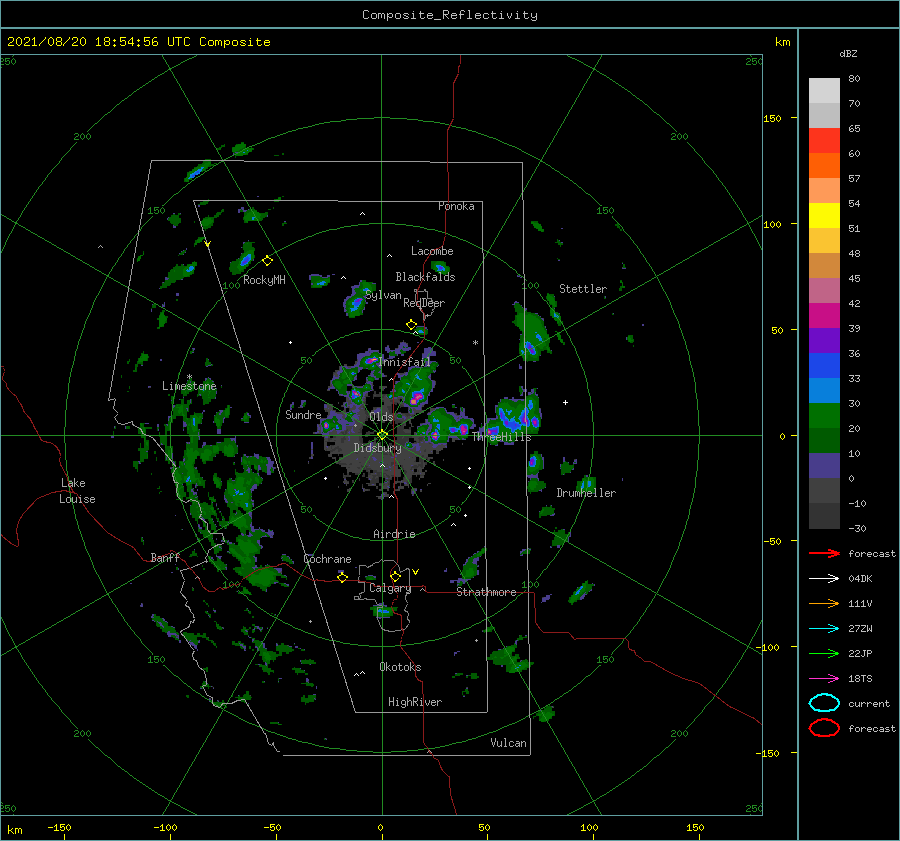The image size is (900, 841).
Task: Click the Olds city label
Action: (x=381, y=416)
